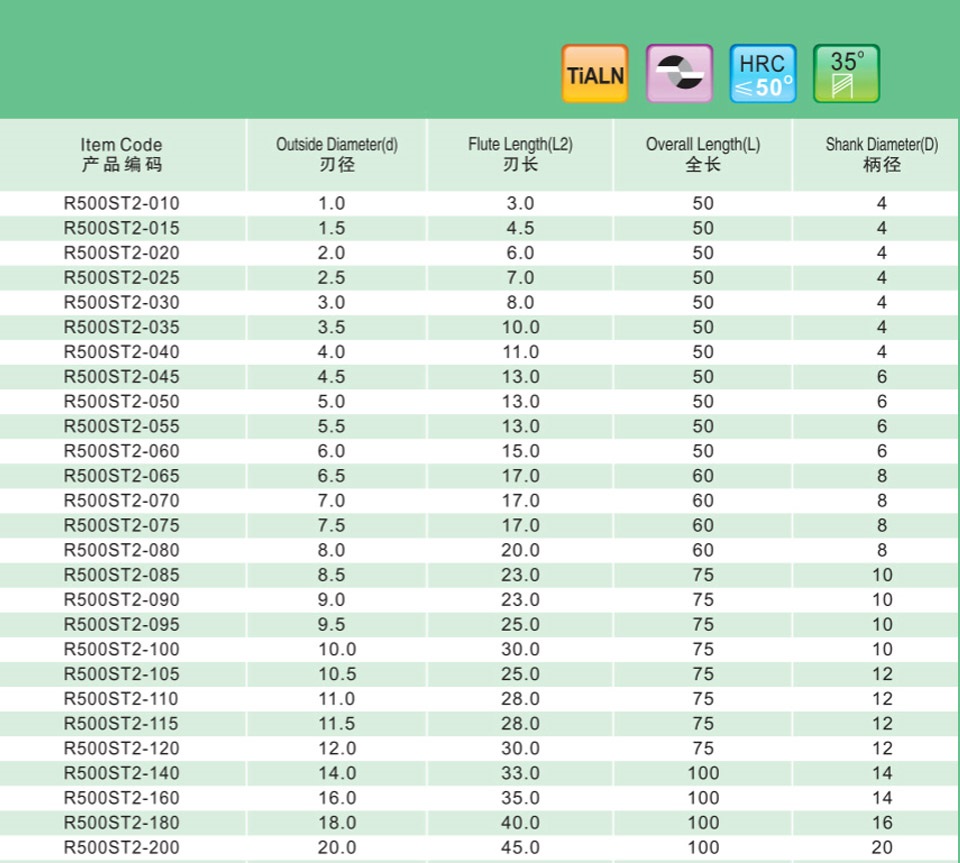
Task: Click outside diameter value 14.0
Action: (x=337, y=774)
